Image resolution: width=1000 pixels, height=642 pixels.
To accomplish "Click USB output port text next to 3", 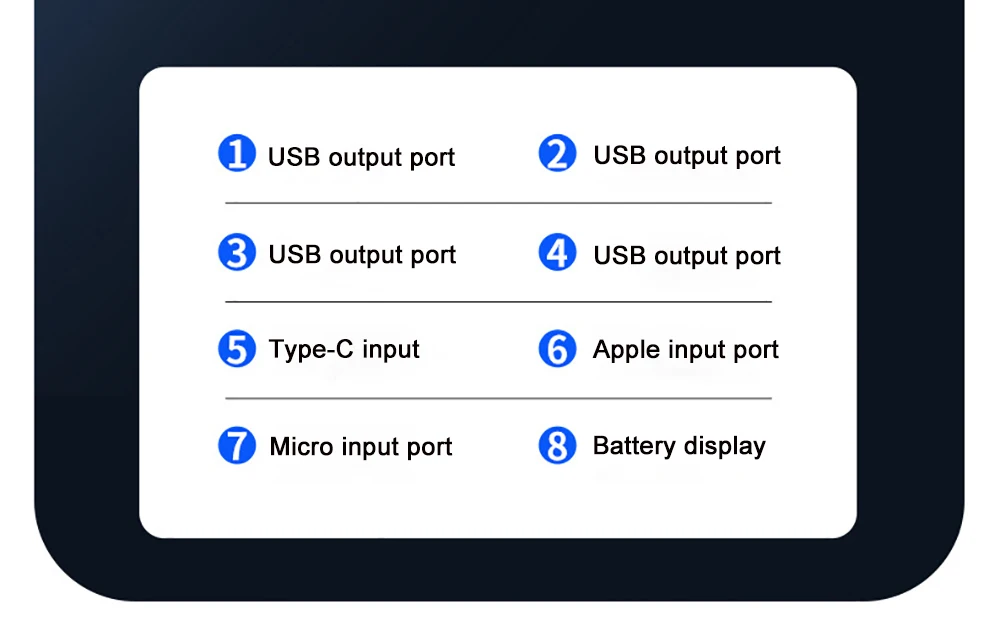I will click(x=362, y=255).
